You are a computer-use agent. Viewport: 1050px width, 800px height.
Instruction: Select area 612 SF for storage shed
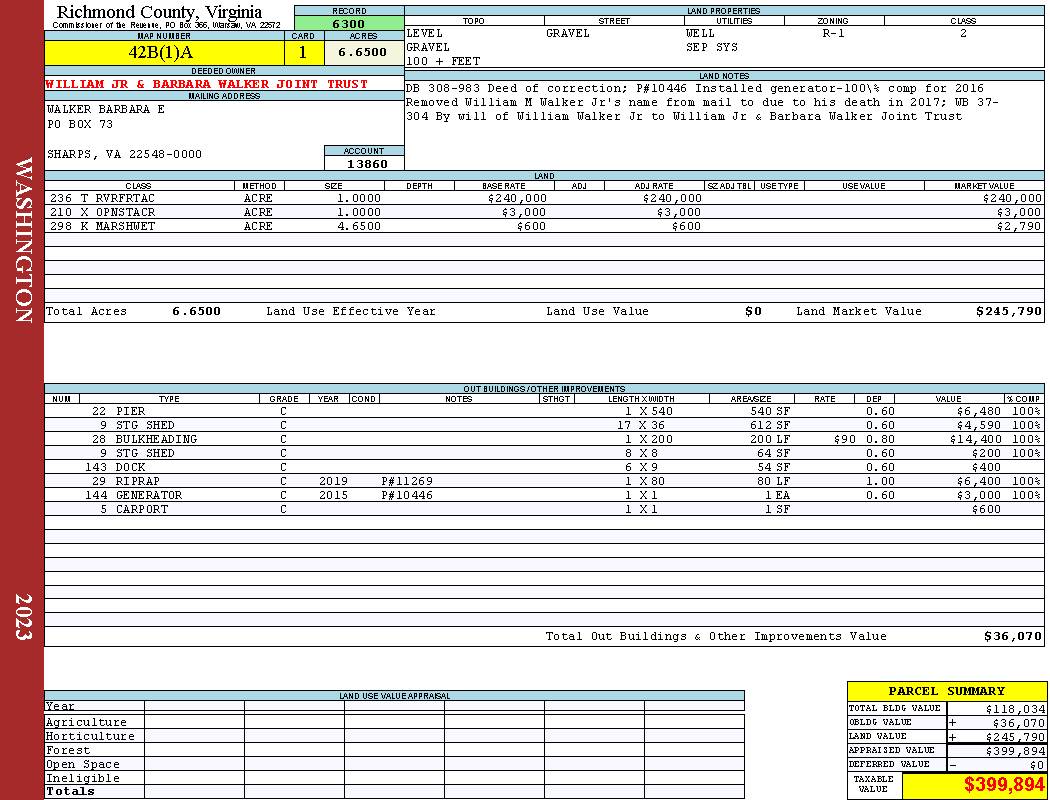click(770, 426)
